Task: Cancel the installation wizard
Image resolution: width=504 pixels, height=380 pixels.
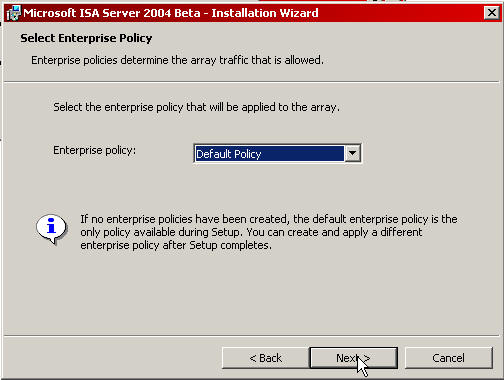Action: pos(448,358)
